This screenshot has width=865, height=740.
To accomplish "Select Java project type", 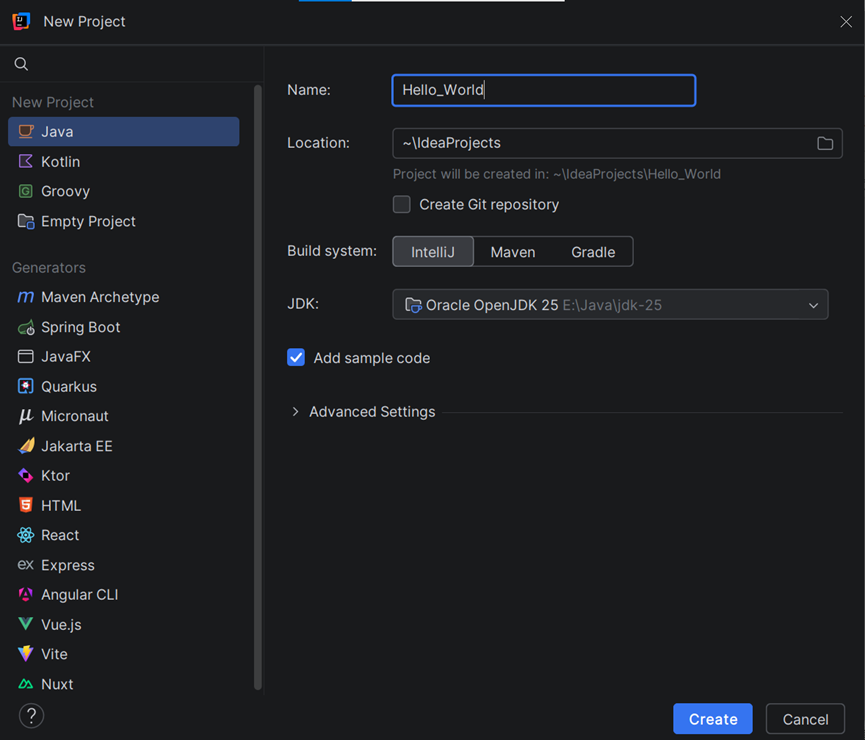I will click(124, 131).
